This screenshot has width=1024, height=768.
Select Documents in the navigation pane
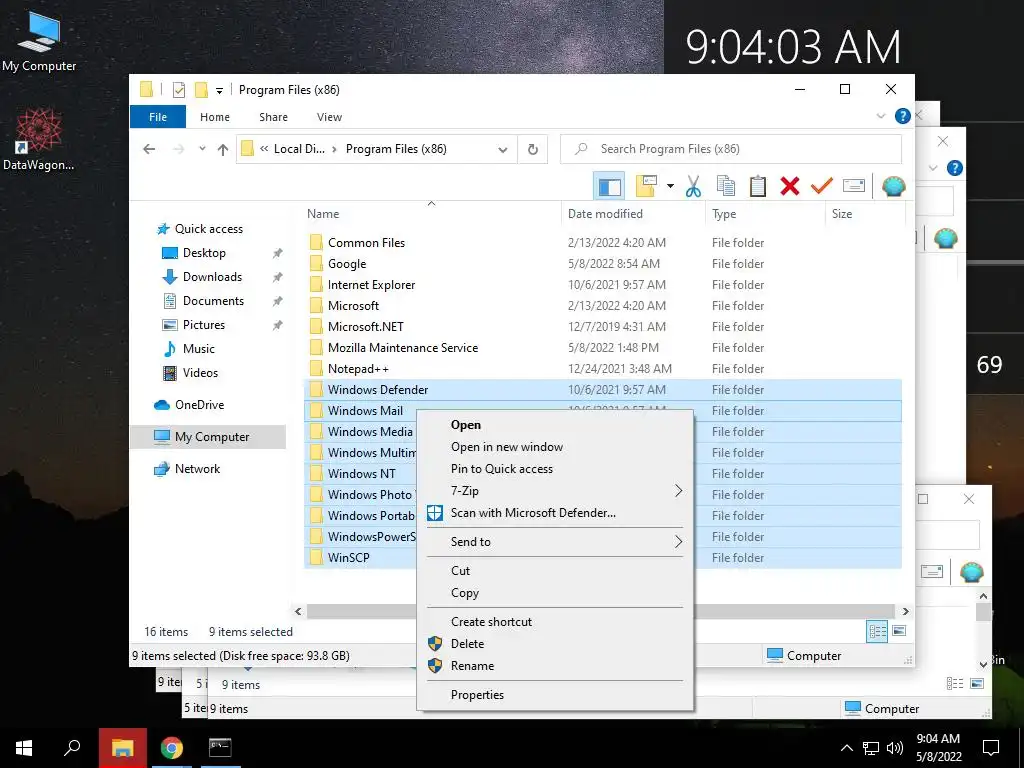[x=213, y=301]
